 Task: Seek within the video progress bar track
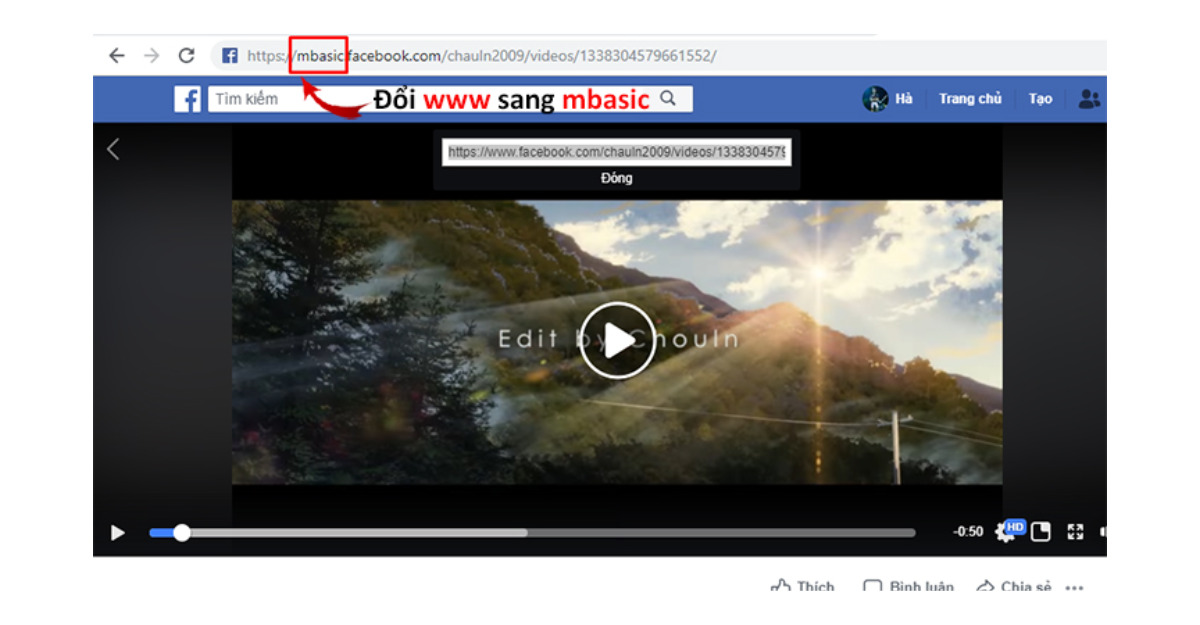[532, 533]
